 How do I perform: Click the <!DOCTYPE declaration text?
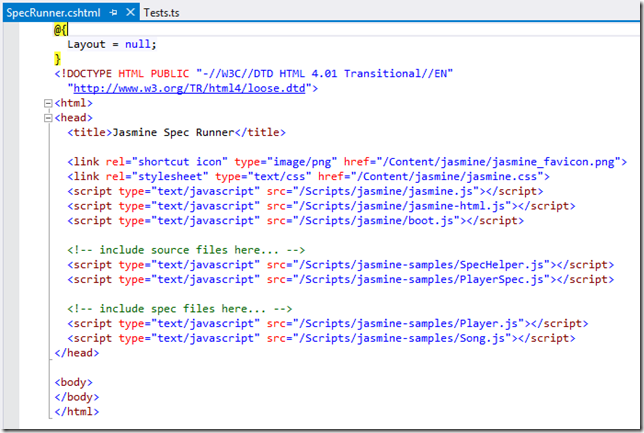click(x=254, y=74)
